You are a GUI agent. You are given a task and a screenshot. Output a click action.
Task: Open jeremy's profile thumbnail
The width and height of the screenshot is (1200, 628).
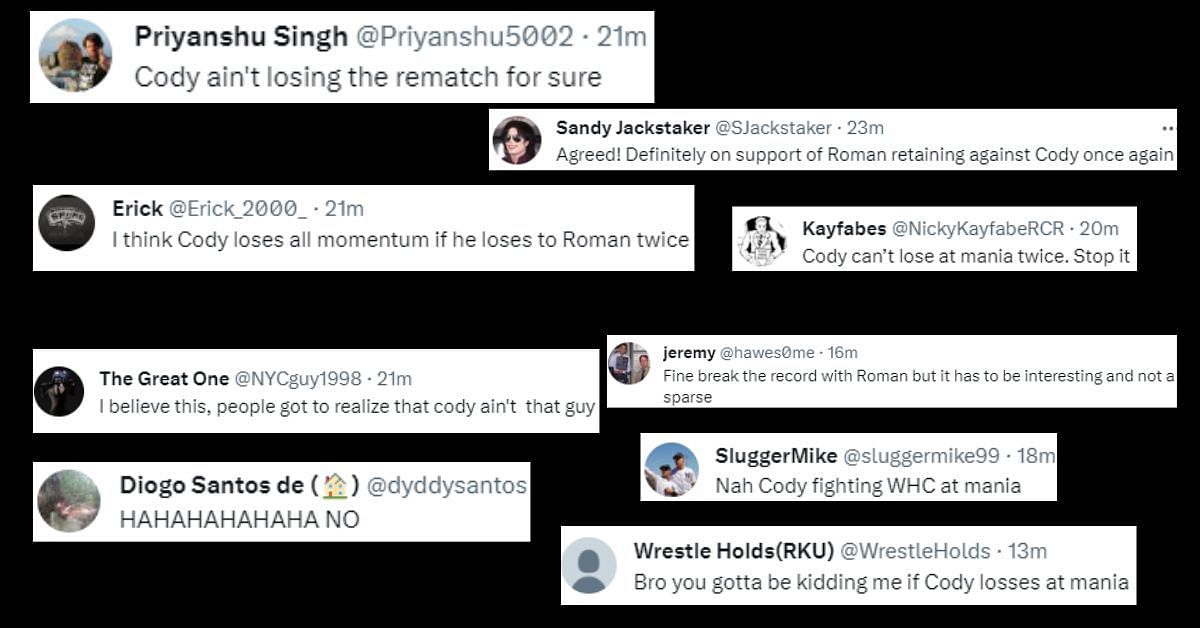629,363
